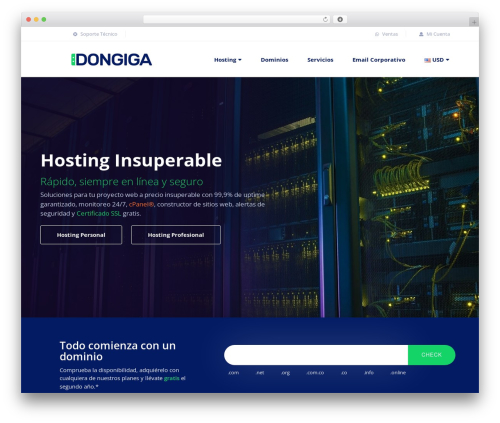Select the .online extension
The image size is (500, 423).
[x=398, y=373]
